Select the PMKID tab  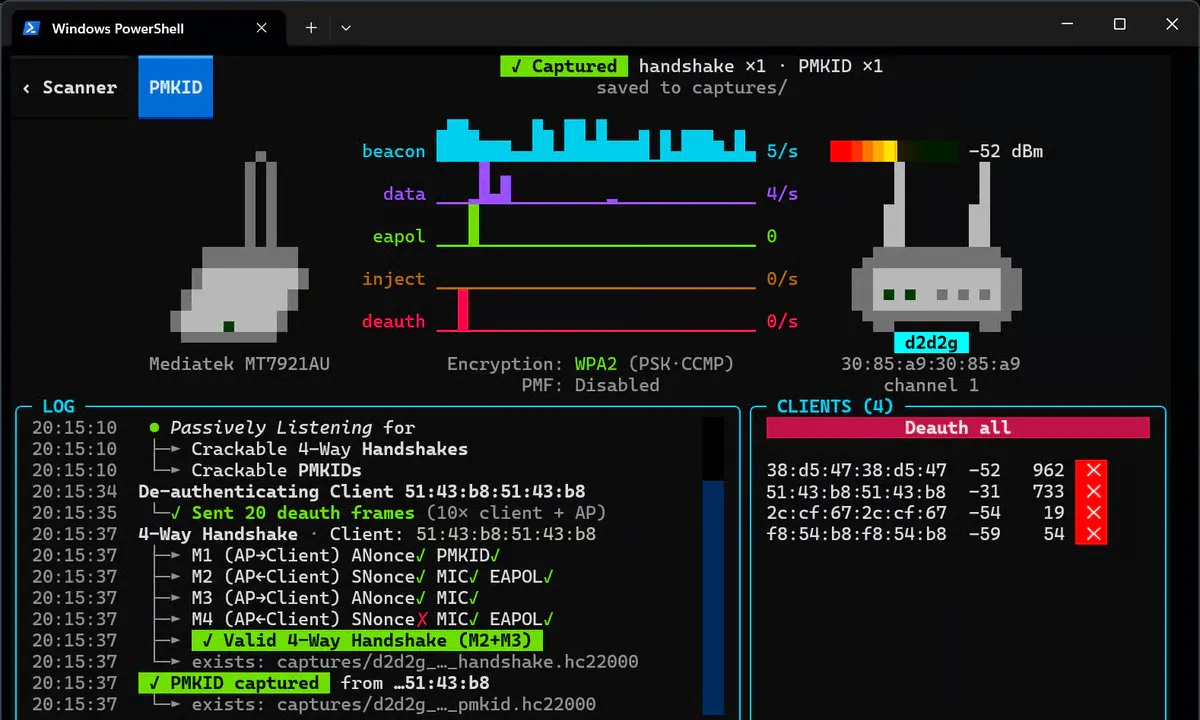176,88
